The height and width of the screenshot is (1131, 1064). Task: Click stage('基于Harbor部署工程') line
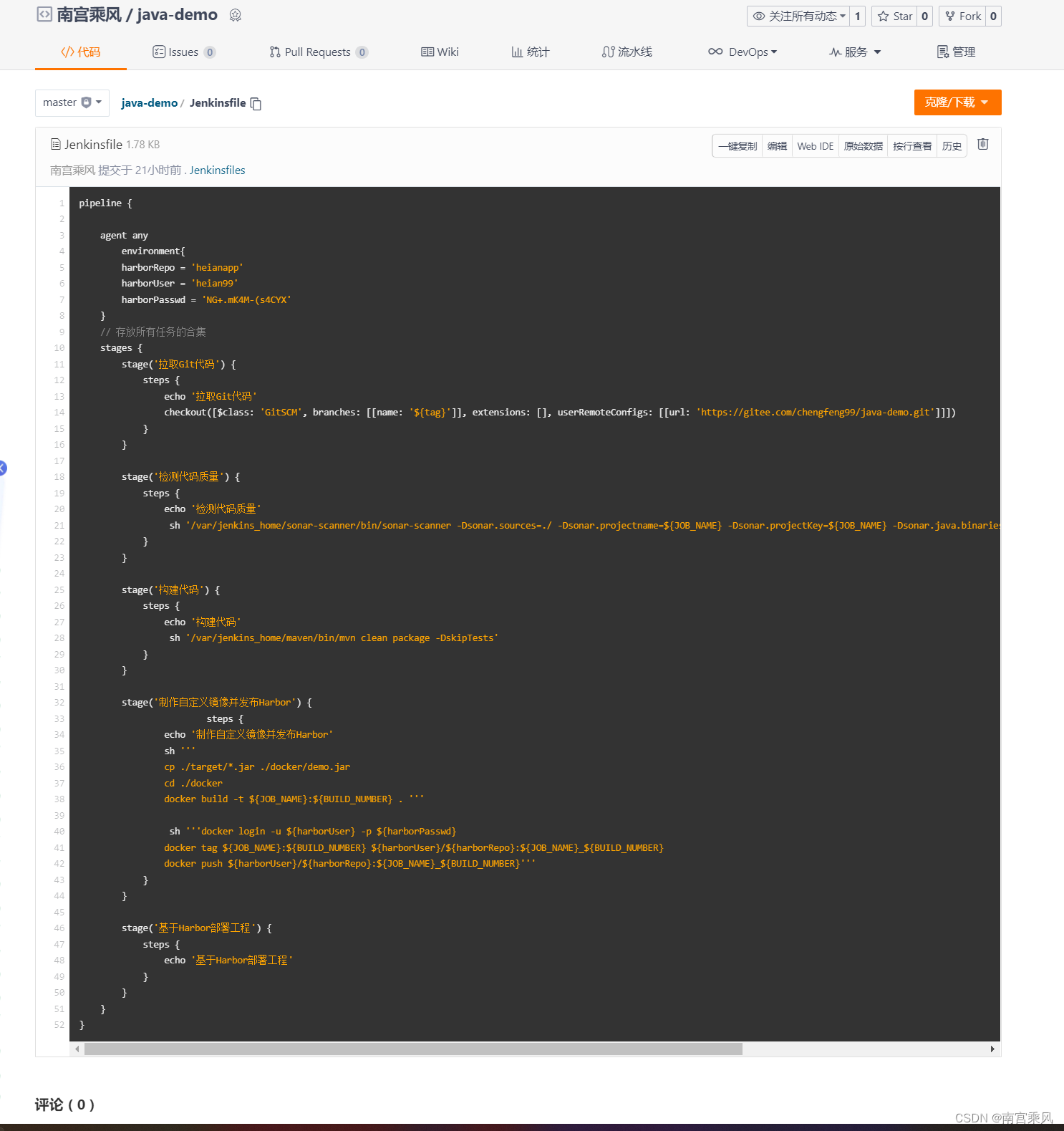[197, 928]
